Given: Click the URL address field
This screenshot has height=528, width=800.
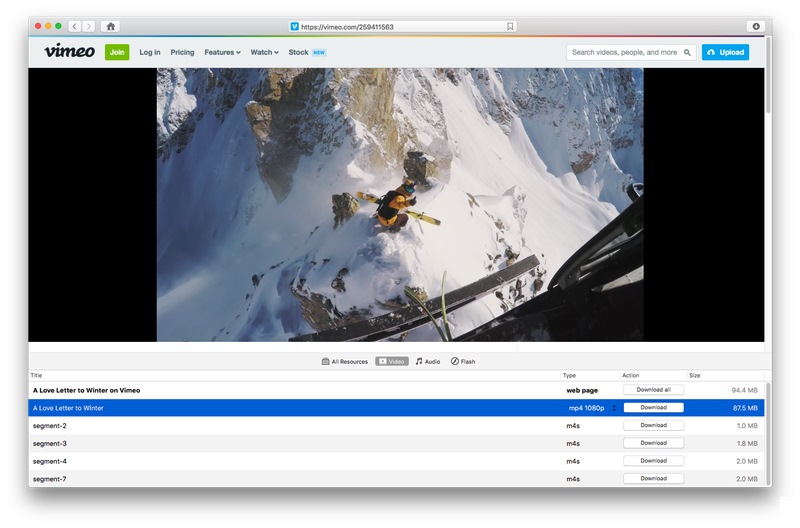Looking at the screenshot, I should tap(403, 27).
